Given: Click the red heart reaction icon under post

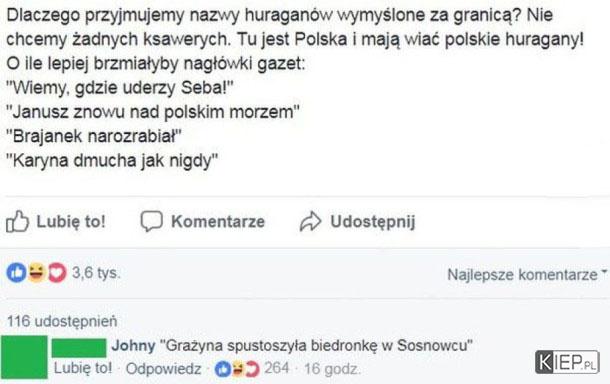Looking at the screenshot, I should 57,272.
